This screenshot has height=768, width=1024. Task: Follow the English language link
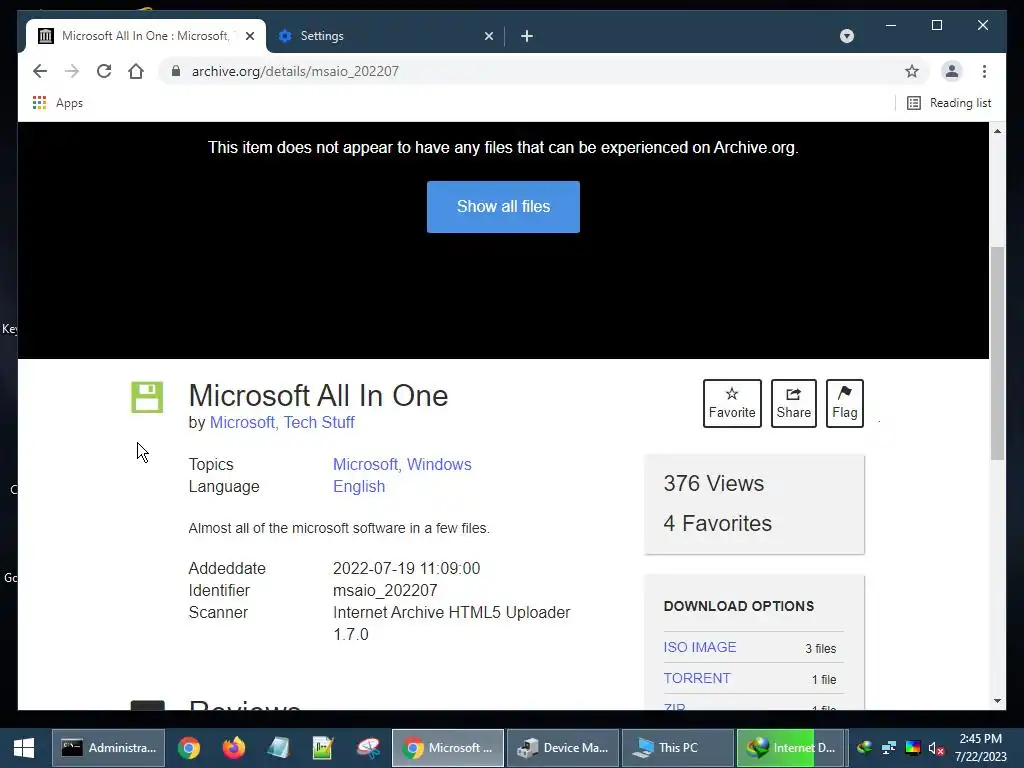[359, 487]
